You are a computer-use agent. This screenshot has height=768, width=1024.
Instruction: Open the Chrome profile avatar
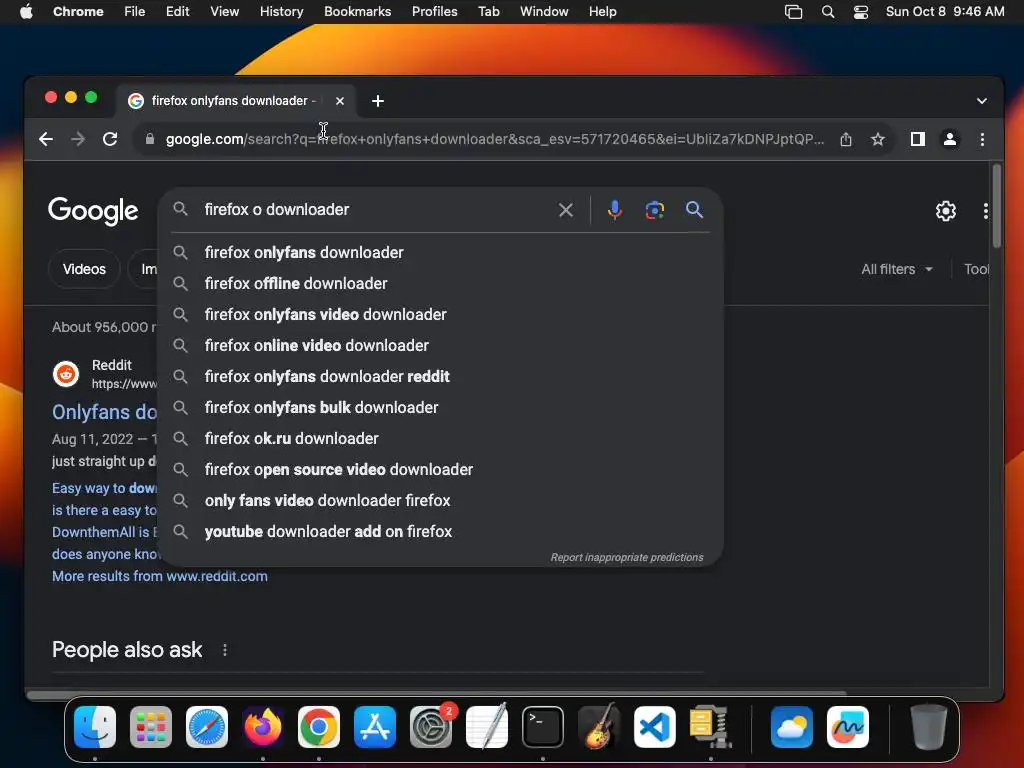coord(950,139)
